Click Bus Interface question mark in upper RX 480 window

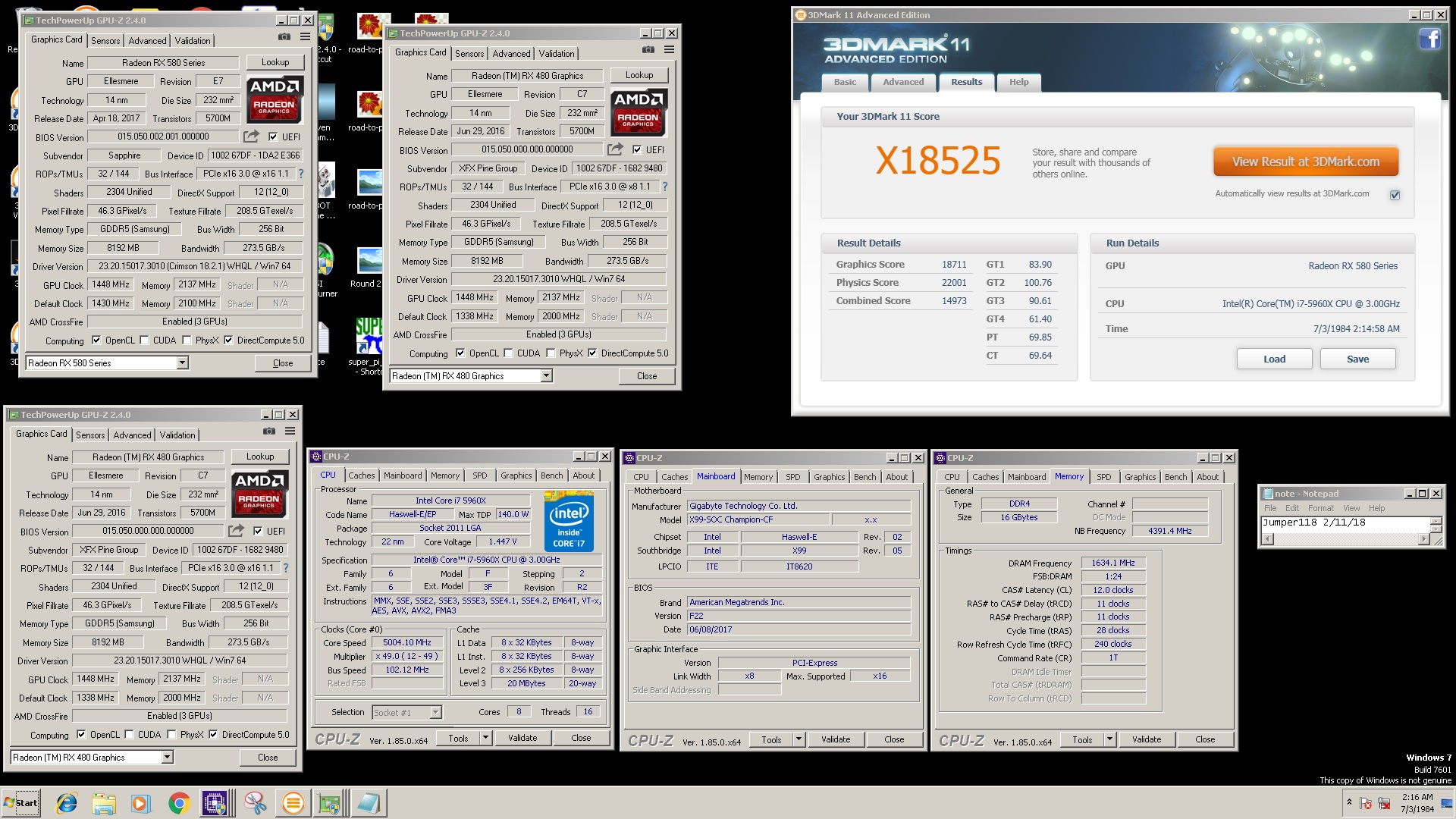(x=665, y=187)
